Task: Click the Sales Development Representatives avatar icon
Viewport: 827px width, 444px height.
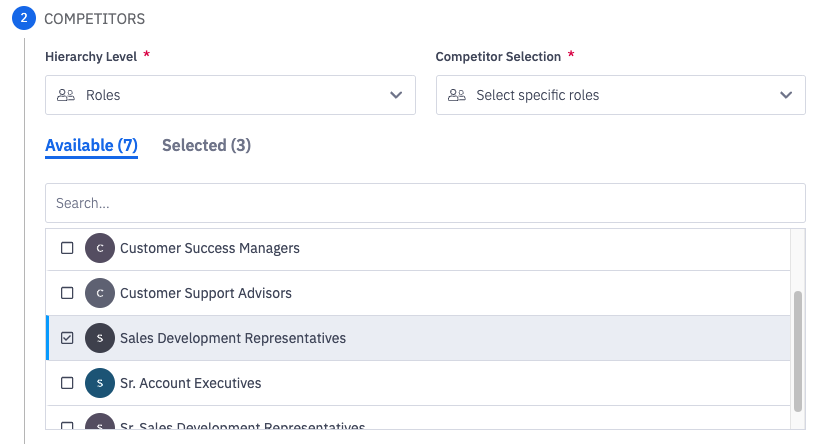Action: click(x=100, y=338)
